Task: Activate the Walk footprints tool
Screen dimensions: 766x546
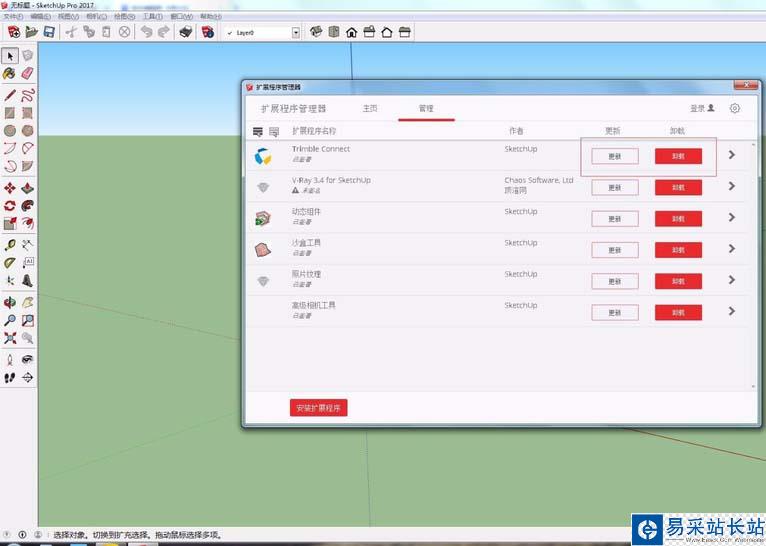Action: (10, 378)
